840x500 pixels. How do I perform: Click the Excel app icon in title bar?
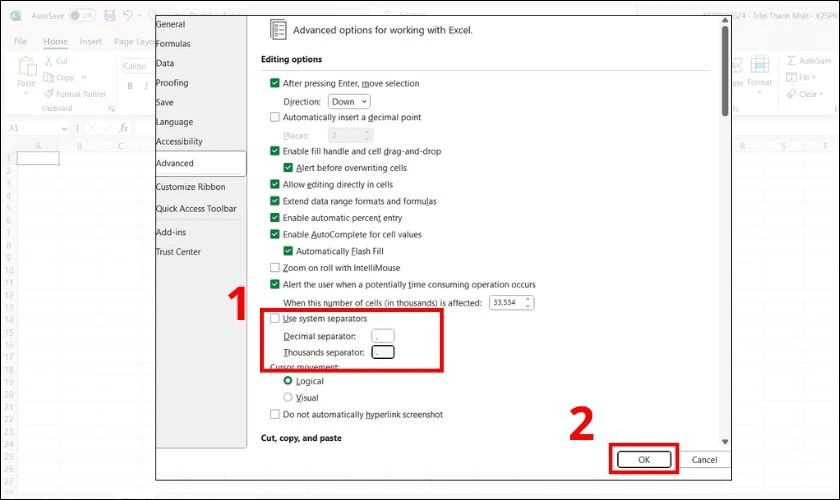(16, 16)
